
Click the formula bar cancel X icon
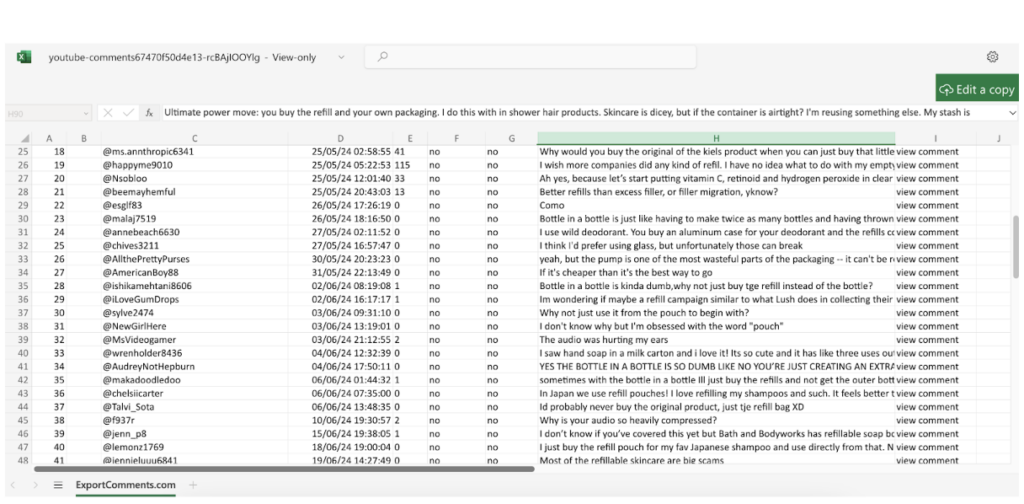coord(108,112)
